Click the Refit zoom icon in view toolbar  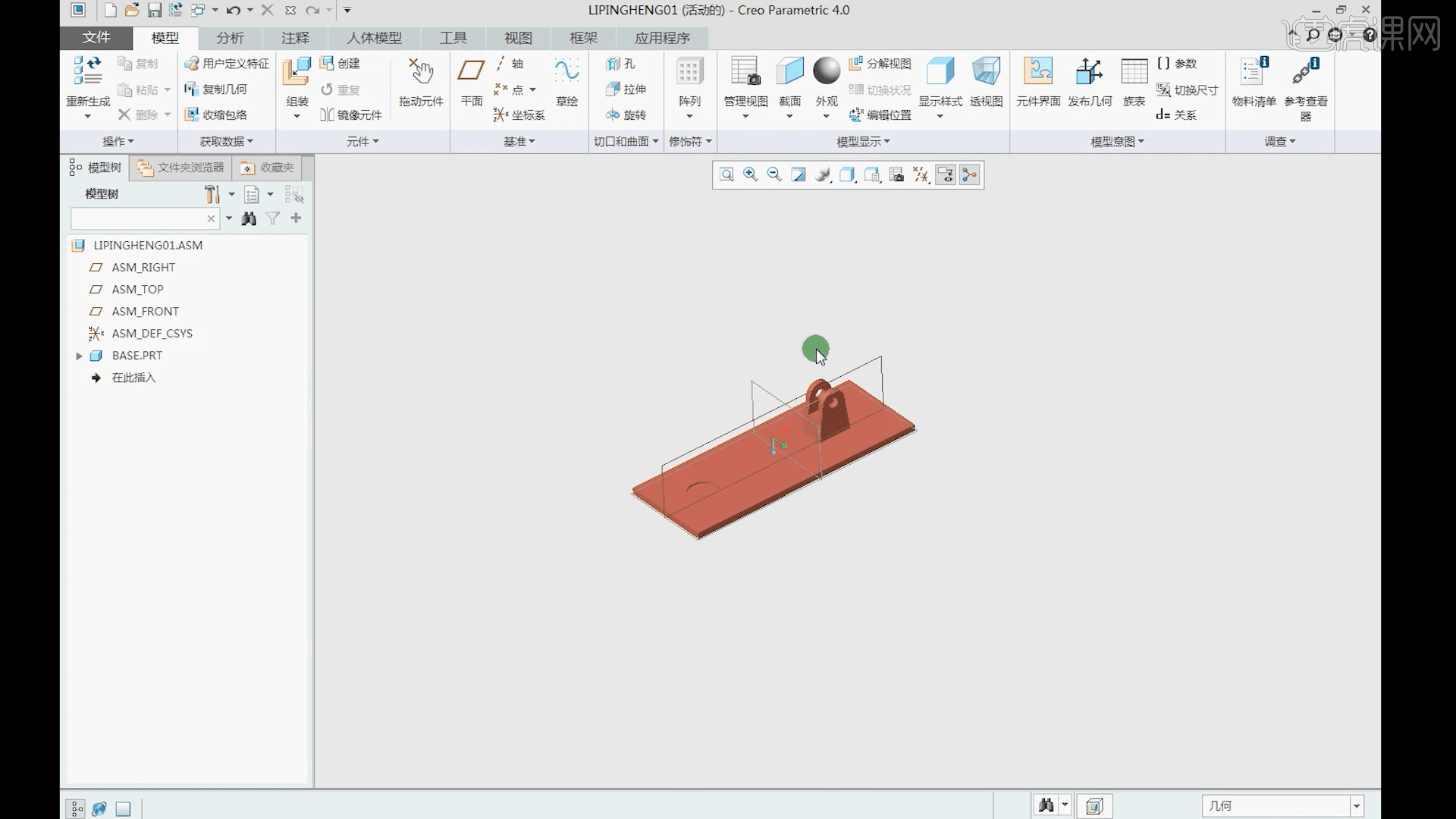[726, 175]
